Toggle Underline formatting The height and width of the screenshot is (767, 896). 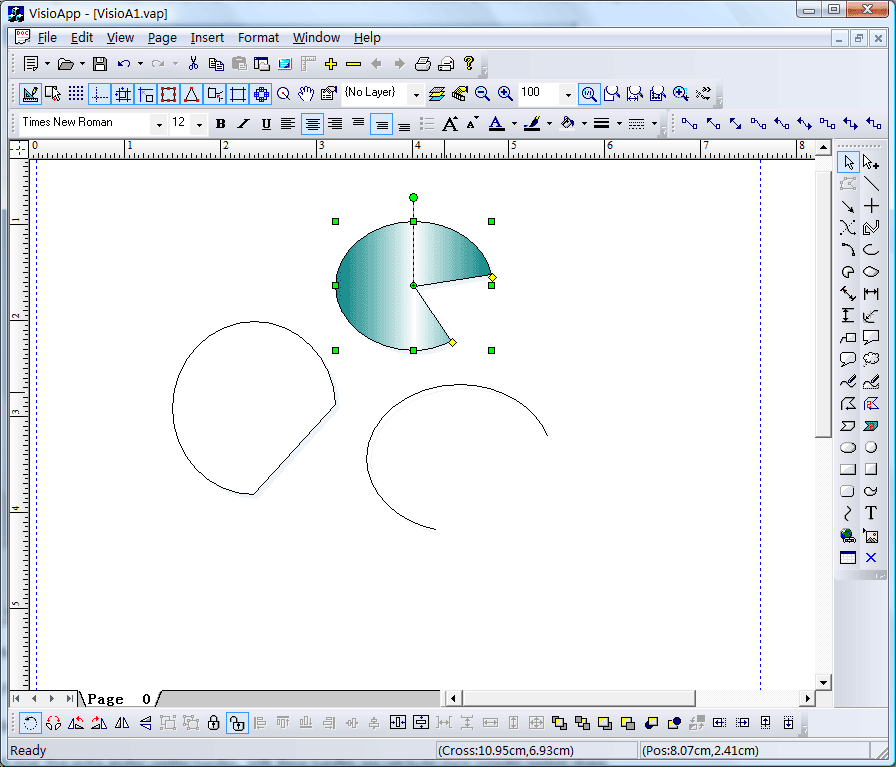(266, 124)
